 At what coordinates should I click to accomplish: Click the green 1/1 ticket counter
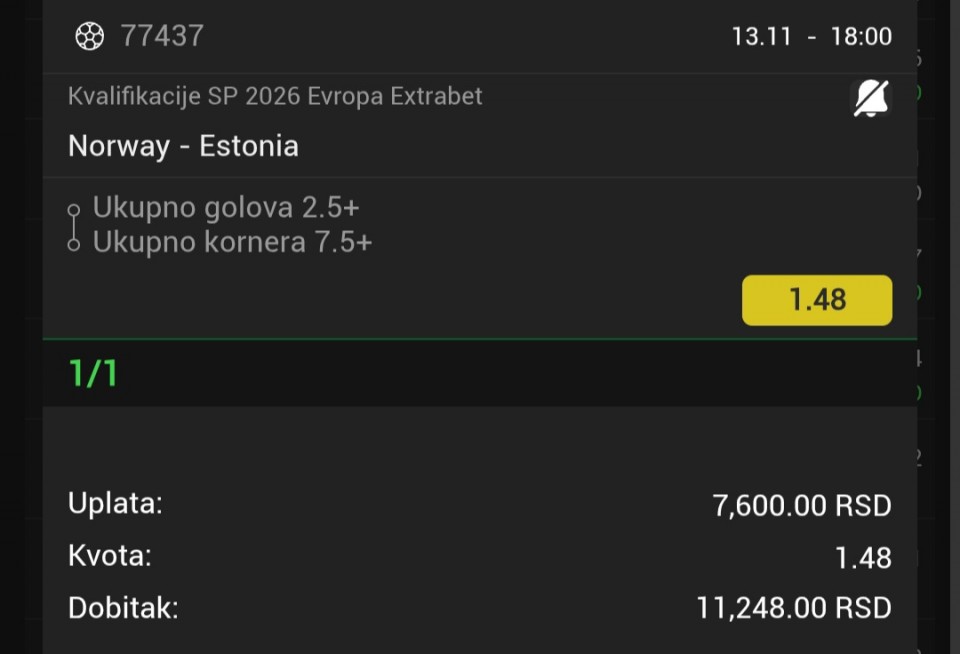point(93,373)
